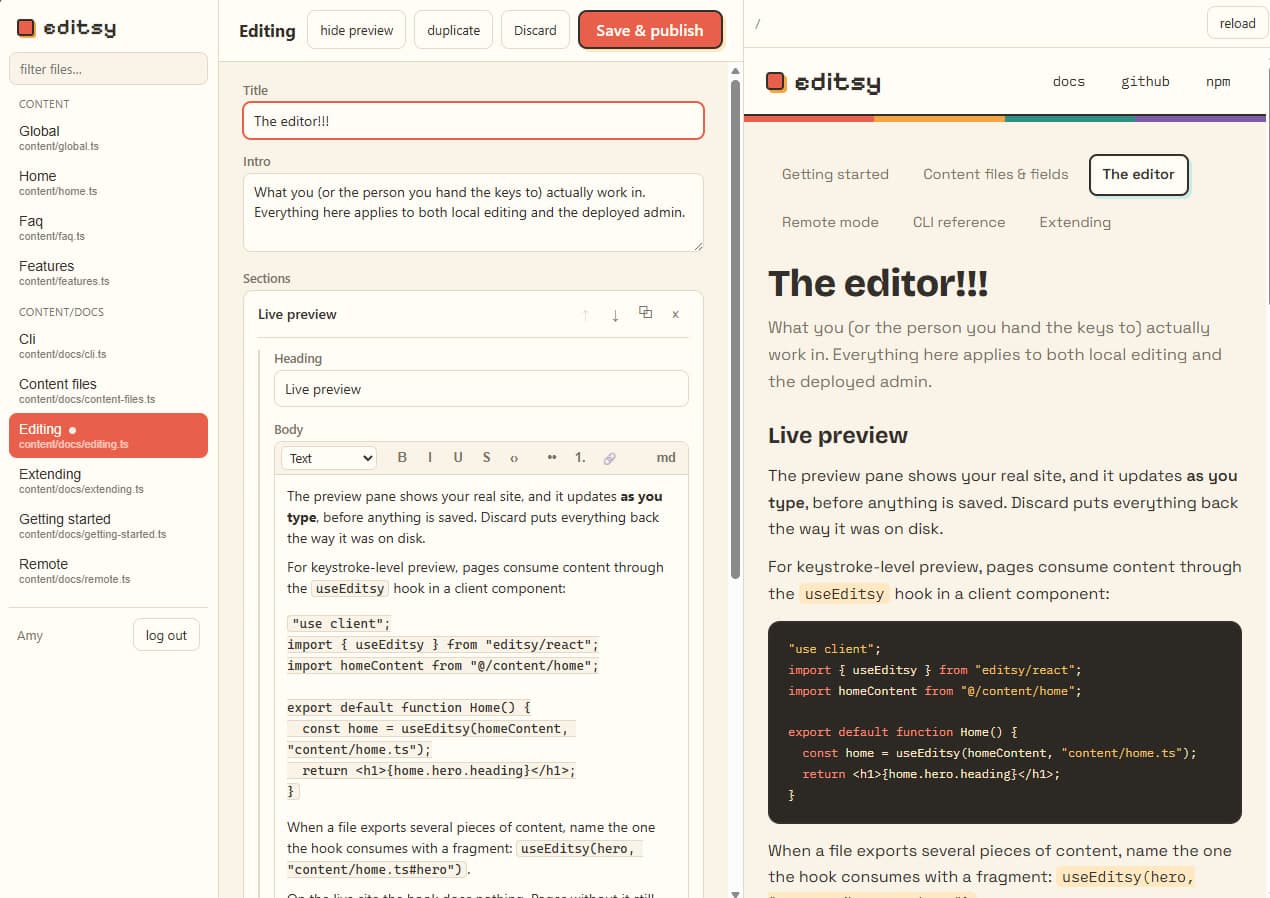
Task: Open github link in preview navigation
Action: click(x=1145, y=82)
